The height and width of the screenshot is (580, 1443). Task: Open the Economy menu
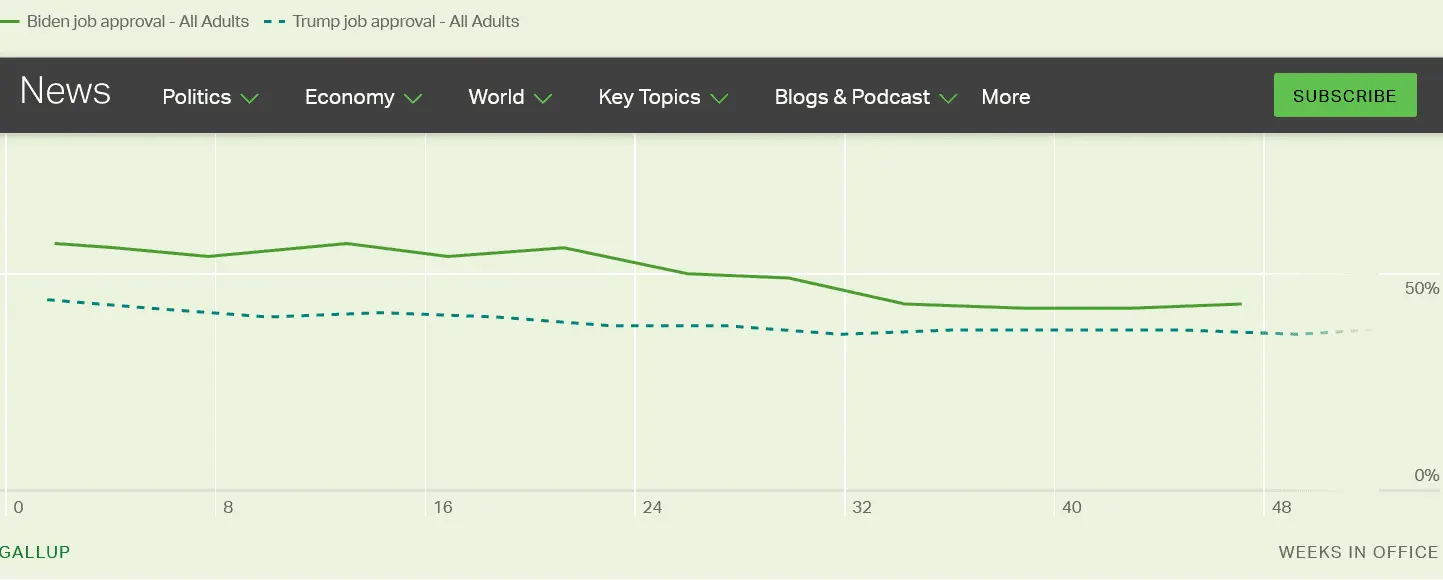(349, 97)
